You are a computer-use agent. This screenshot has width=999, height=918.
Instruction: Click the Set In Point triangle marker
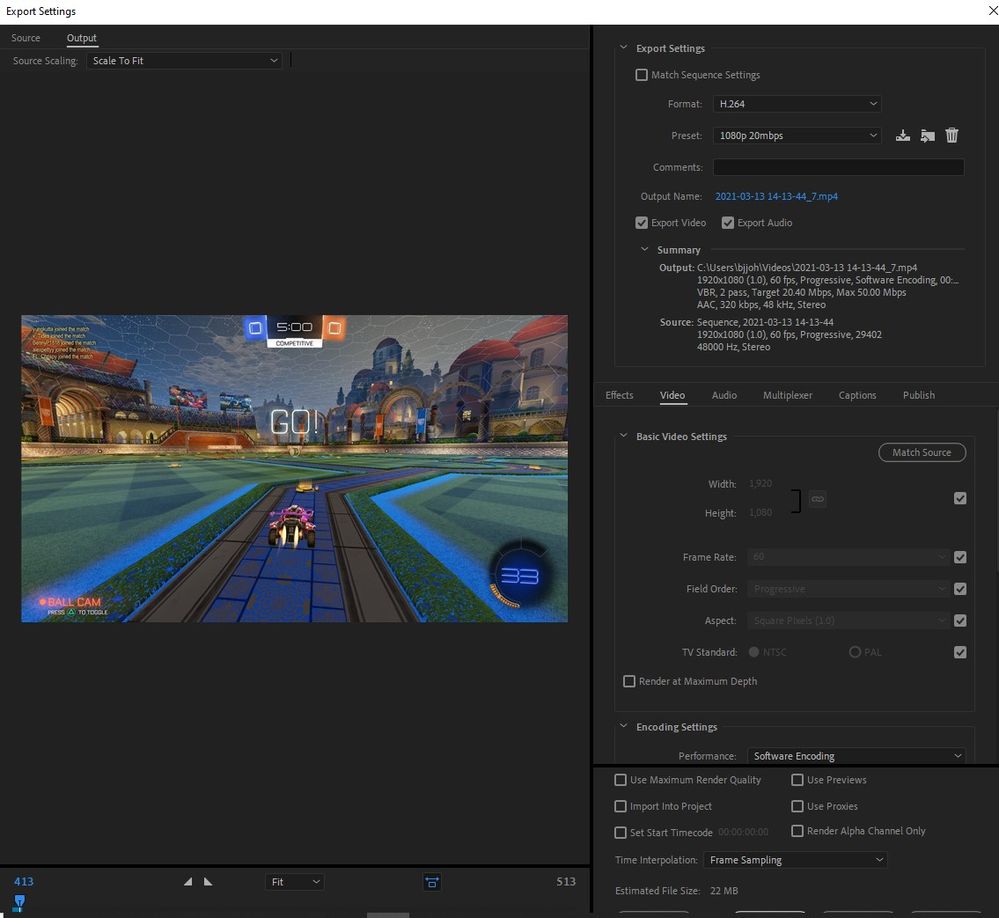(188, 882)
